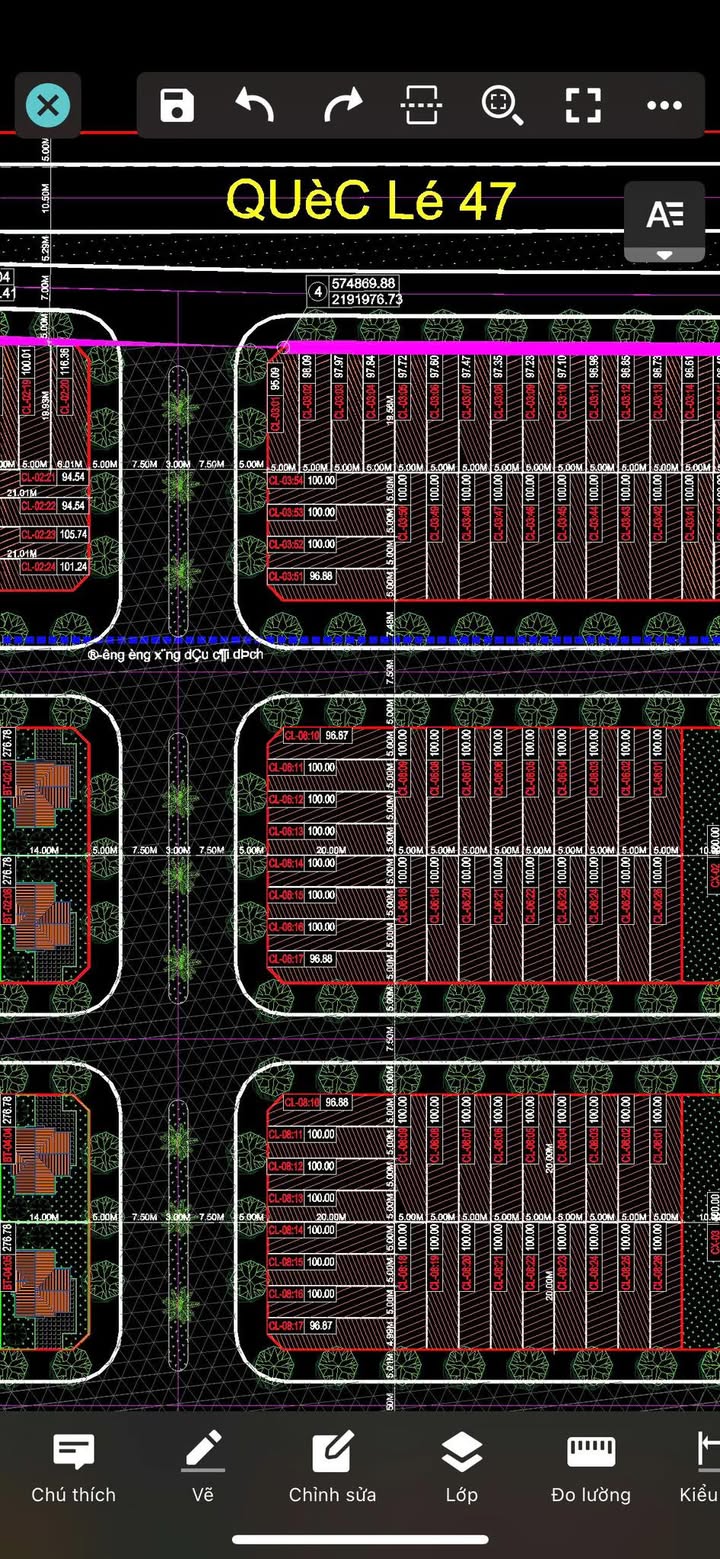Enter fullscreen view mode
The image size is (720, 1559).
583,105
